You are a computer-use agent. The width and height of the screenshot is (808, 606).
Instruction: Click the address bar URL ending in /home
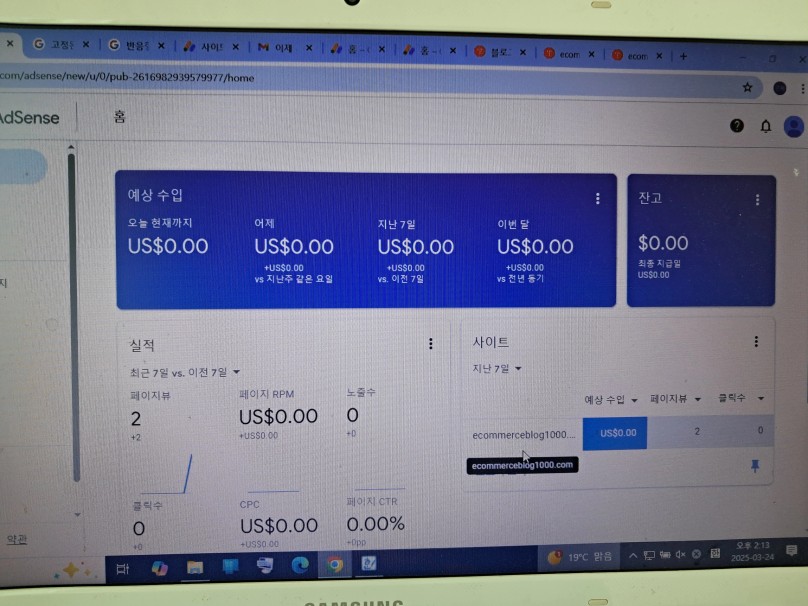[x=127, y=77]
